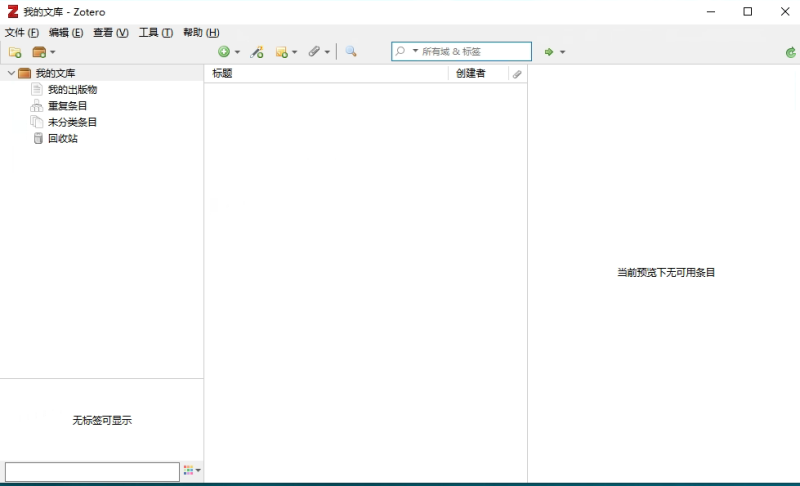Click the green New Item plus icon

point(223,52)
